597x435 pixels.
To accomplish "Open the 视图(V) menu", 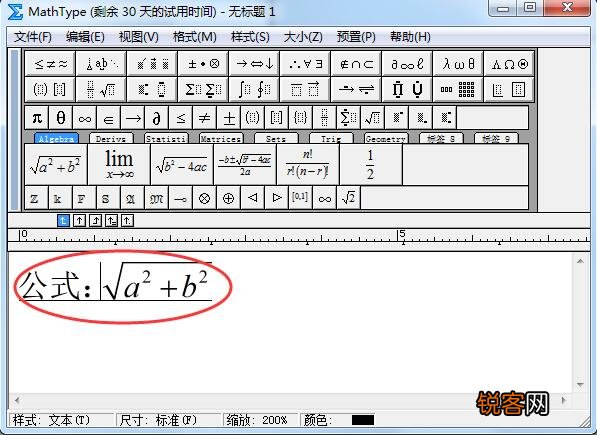I will (139, 37).
